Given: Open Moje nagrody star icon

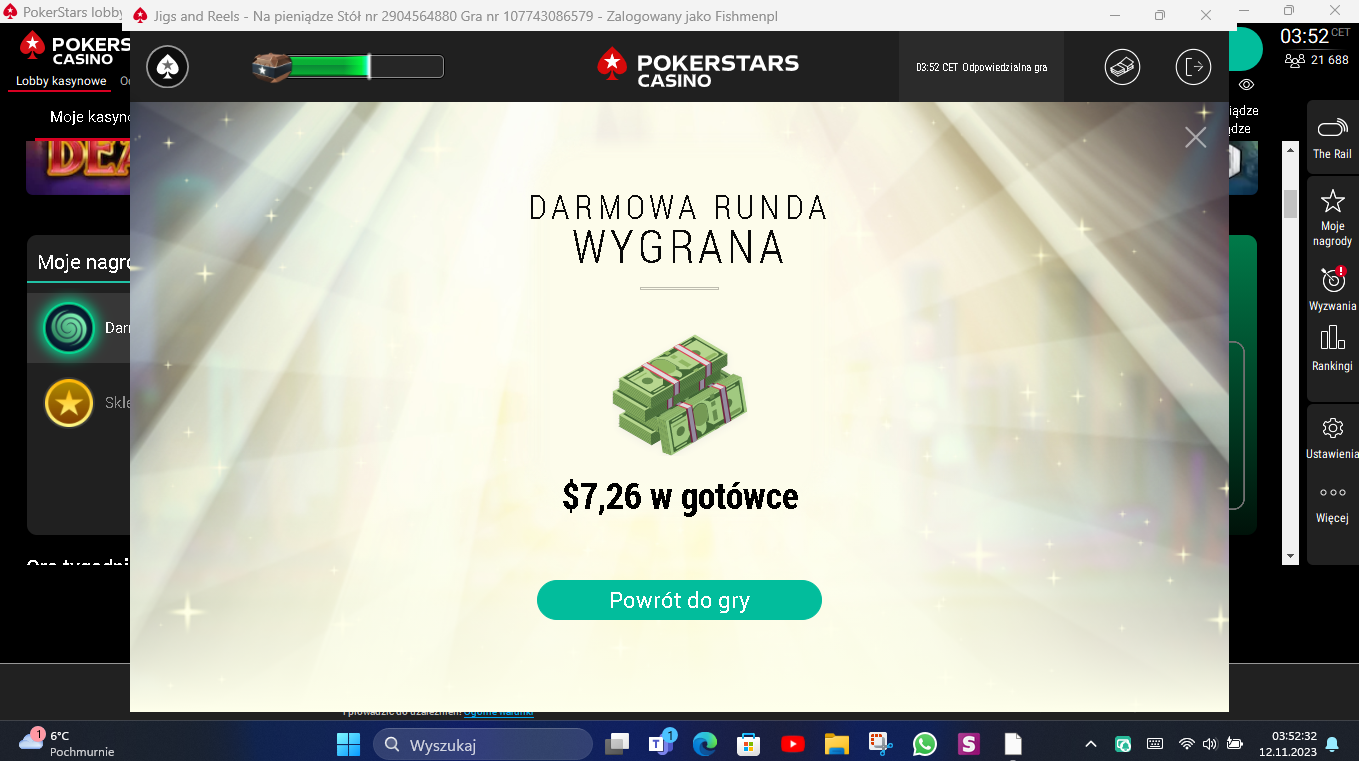Looking at the screenshot, I should (1332, 201).
